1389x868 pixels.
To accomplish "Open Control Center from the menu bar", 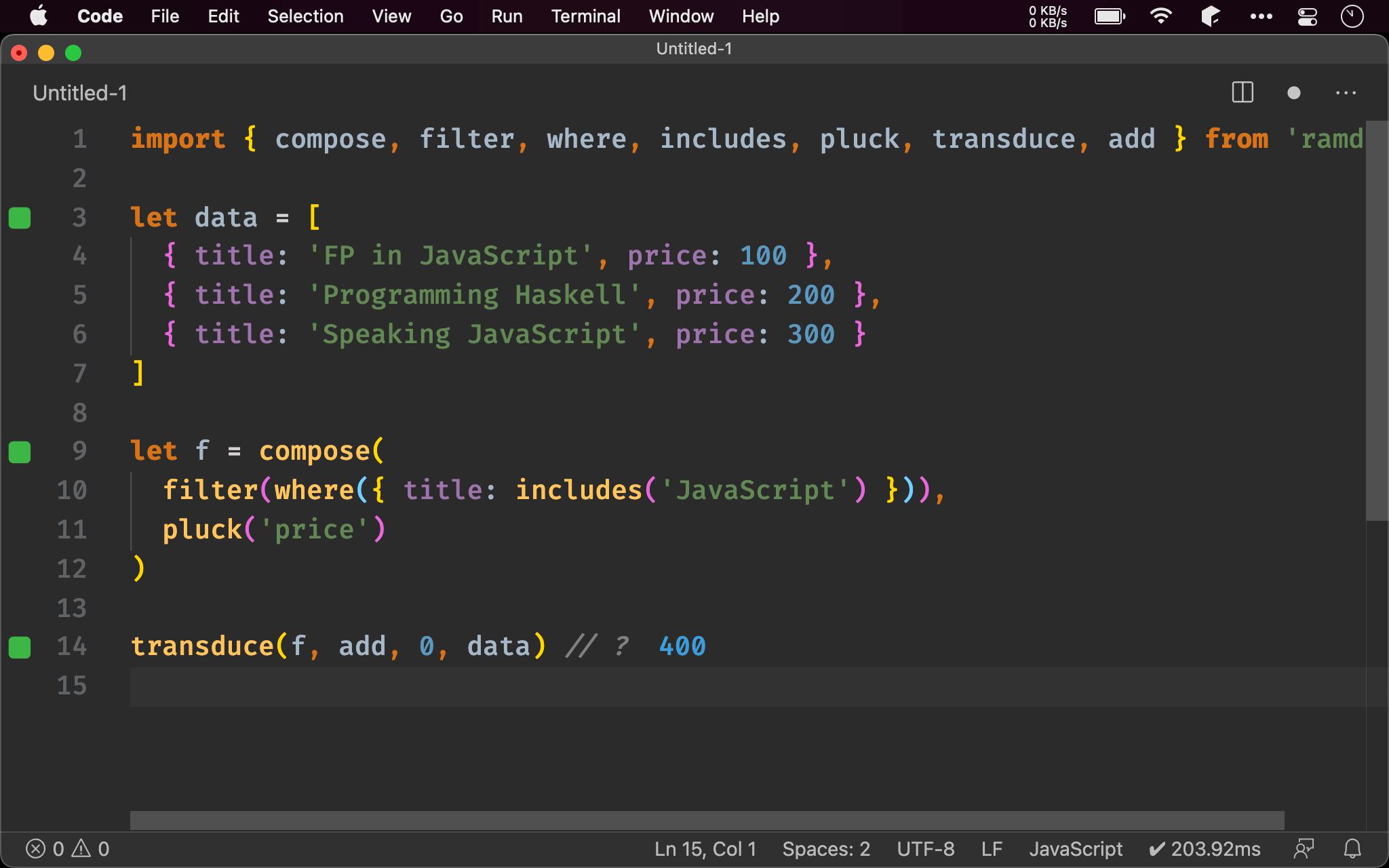I will [1307, 16].
